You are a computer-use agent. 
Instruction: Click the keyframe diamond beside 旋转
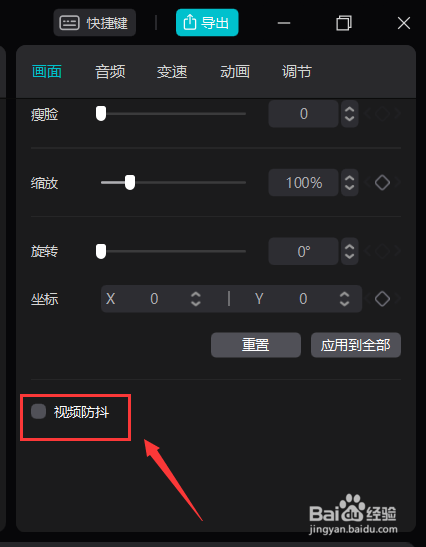(382, 251)
